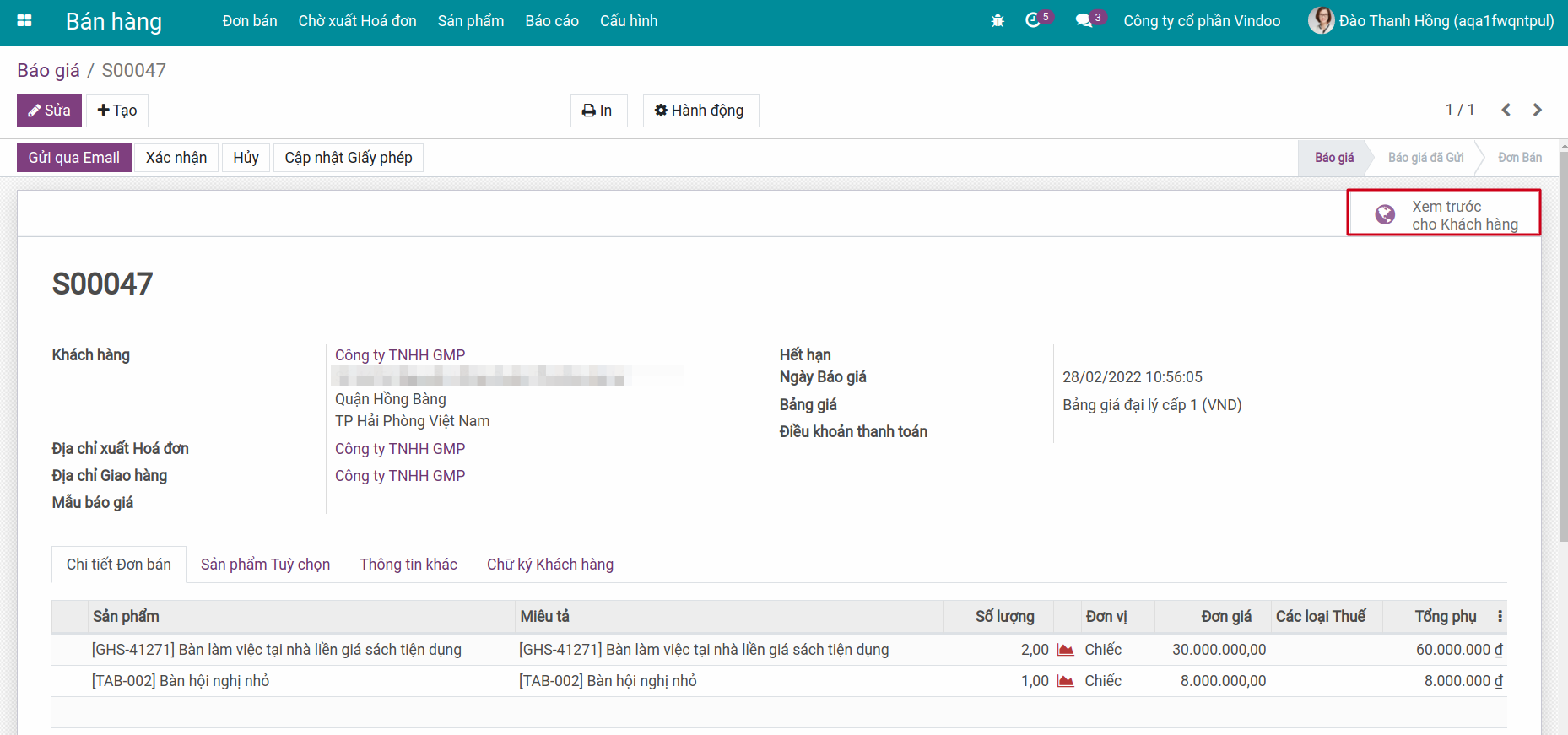1568x735 pixels.
Task: Click Cập nhật Giấy phép button
Action: click(349, 158)
